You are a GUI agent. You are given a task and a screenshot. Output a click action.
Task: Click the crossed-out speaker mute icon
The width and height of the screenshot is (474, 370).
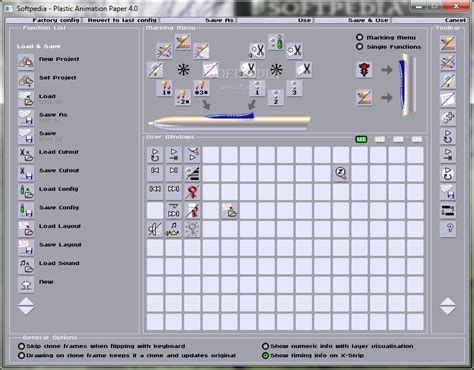(x=155, y=229)
